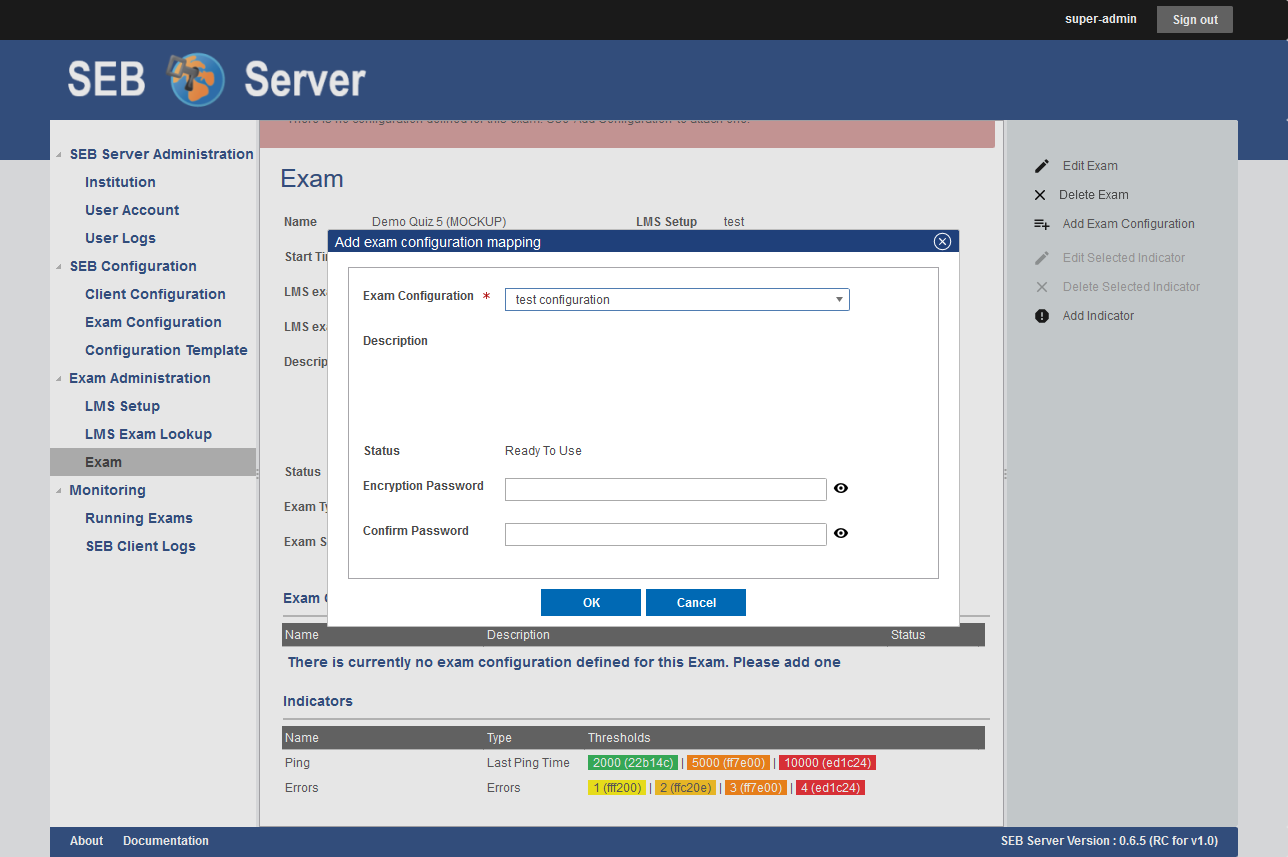Open the Exam Configuration dropdown
This screenshot has width=1288, height=857.
click(x=677, y=299)
